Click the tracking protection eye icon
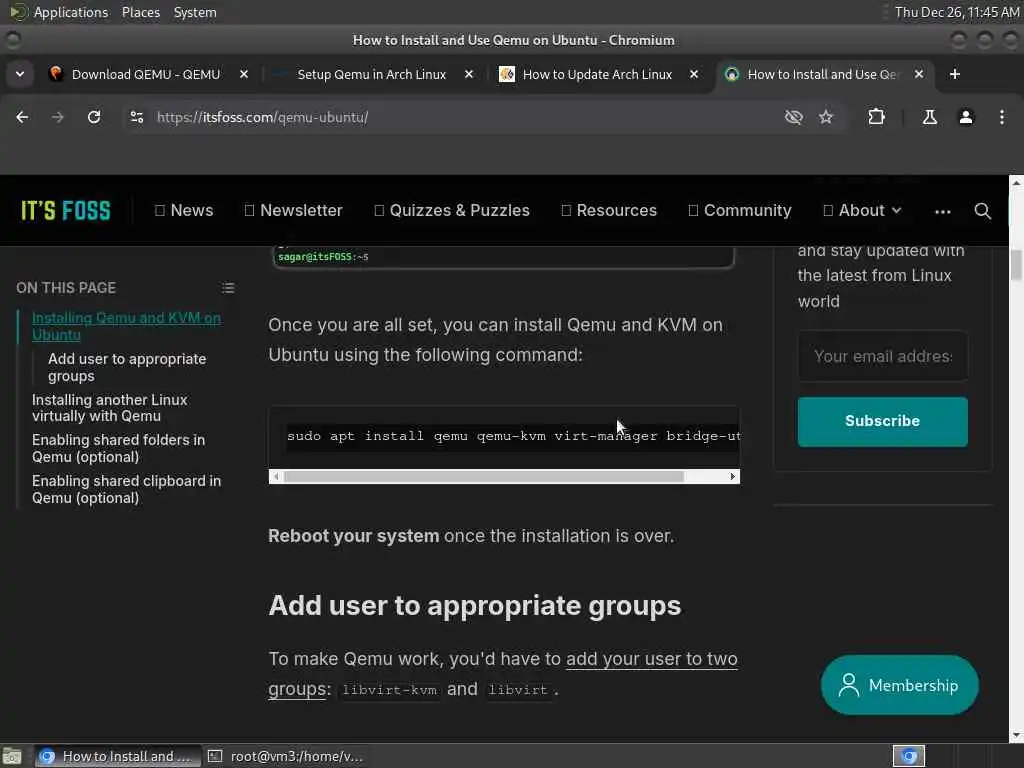This screenshot has height=768, width=1024. (793, 117)
